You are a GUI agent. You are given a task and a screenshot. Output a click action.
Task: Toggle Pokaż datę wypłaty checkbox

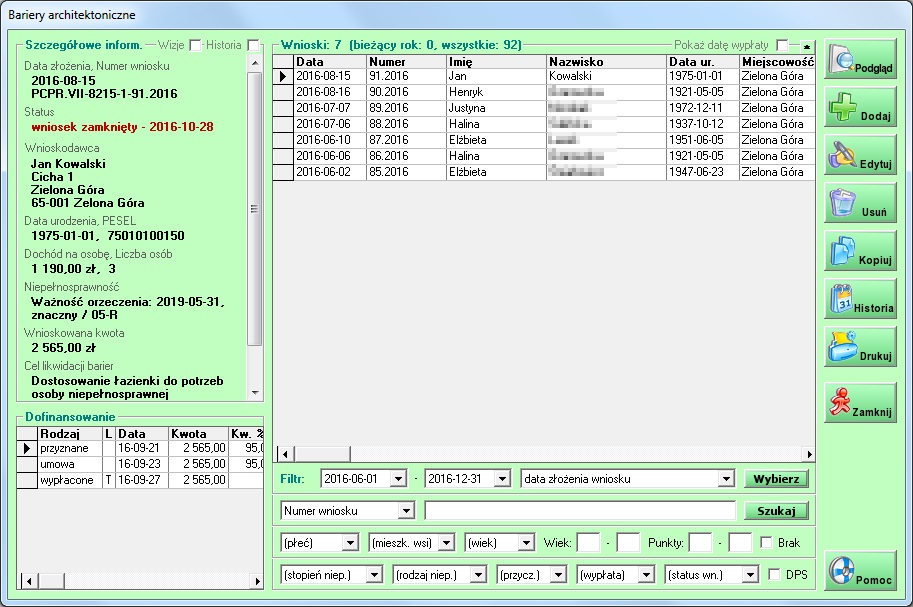click(x=782, y=45)
